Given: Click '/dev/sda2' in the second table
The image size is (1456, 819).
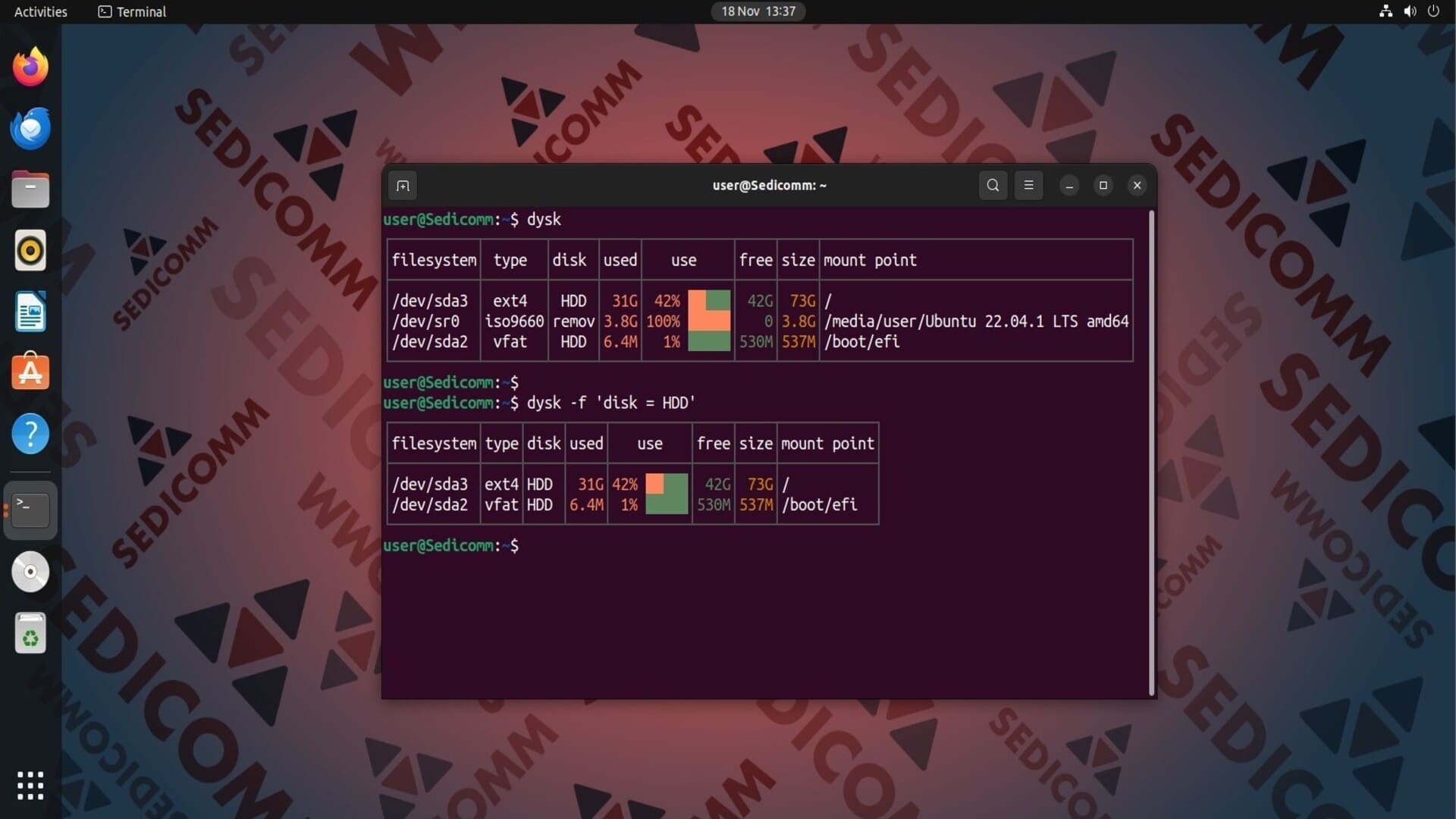Looking at the screenshot, I should (x=430, y=505).
